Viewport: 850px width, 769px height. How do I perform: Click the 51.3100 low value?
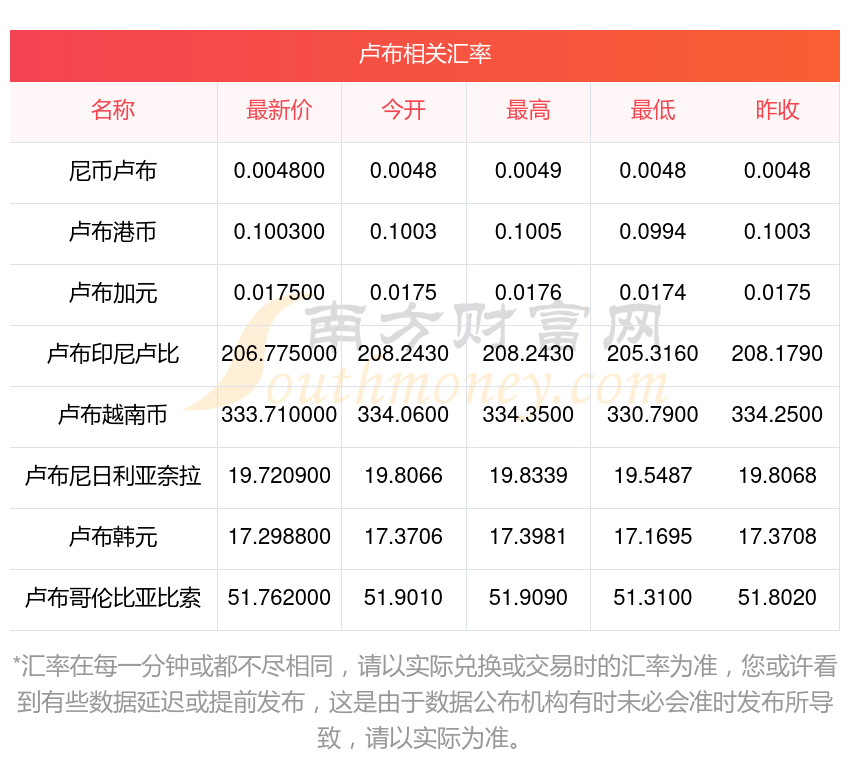[x=653, y=598]
